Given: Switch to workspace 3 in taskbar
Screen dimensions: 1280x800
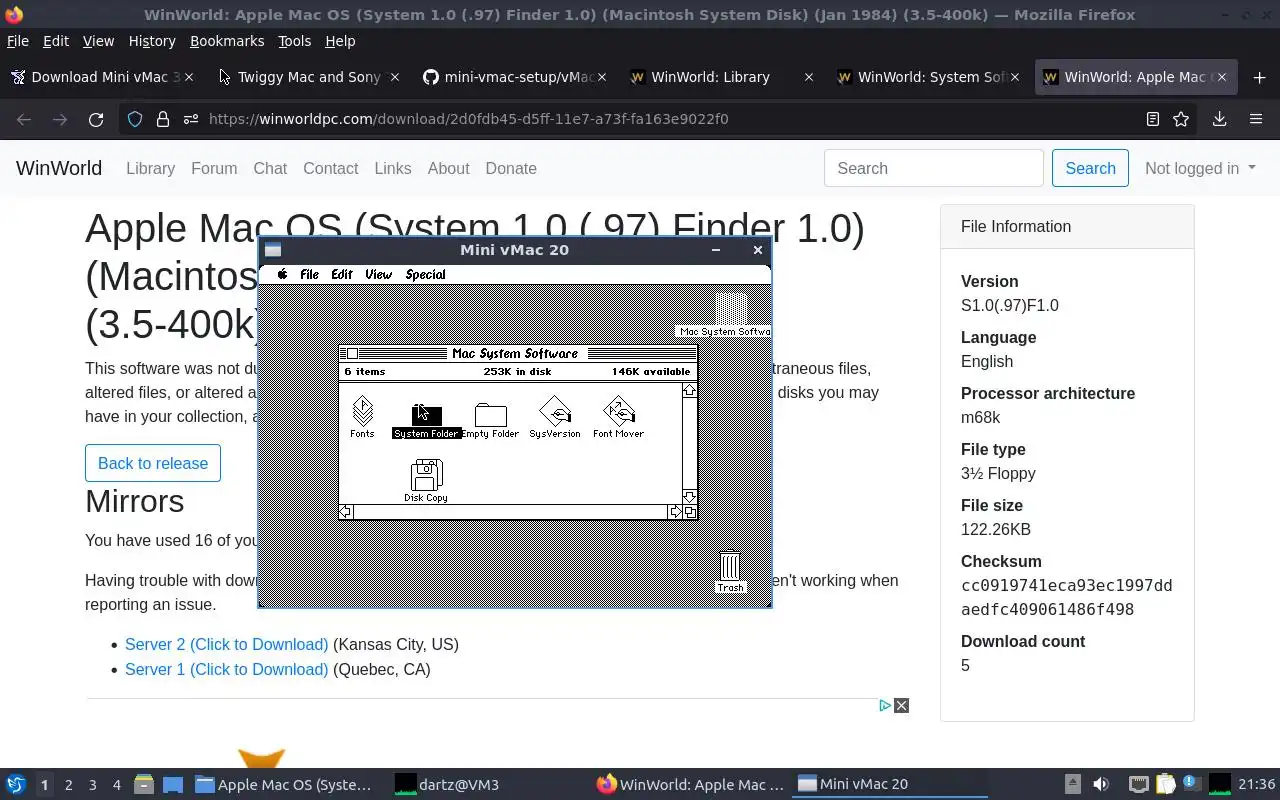Looking at the screenshot, I should click(92, 785).
